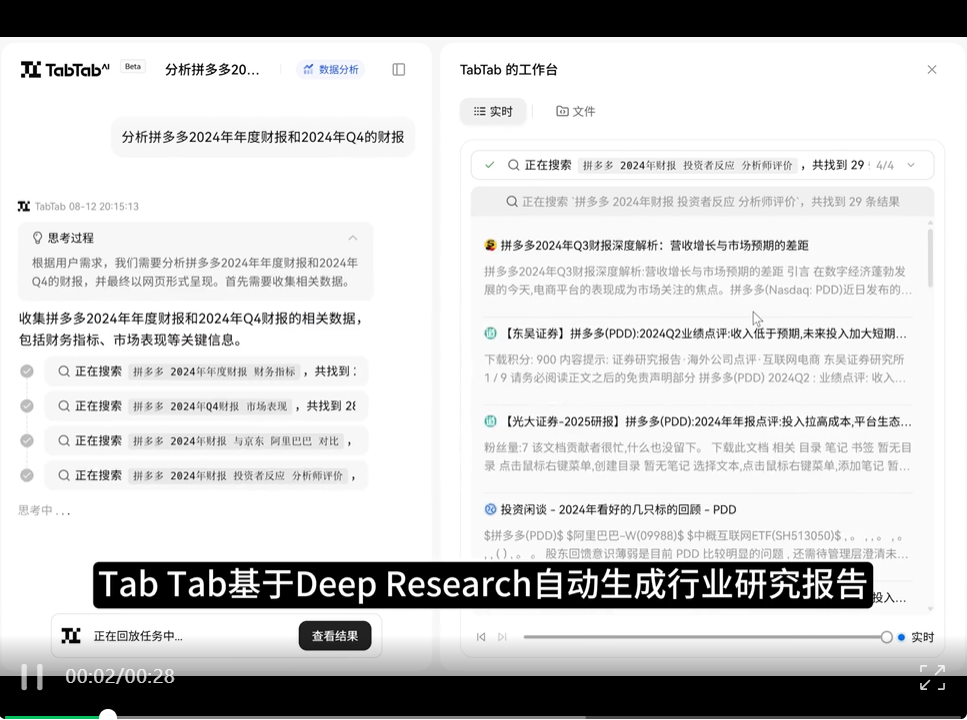Open search step 拼多多 2024年财报 投资者反应 分析师评价
Image resolution: width=967 pixels, height=720 pixels.
[207, 475]
